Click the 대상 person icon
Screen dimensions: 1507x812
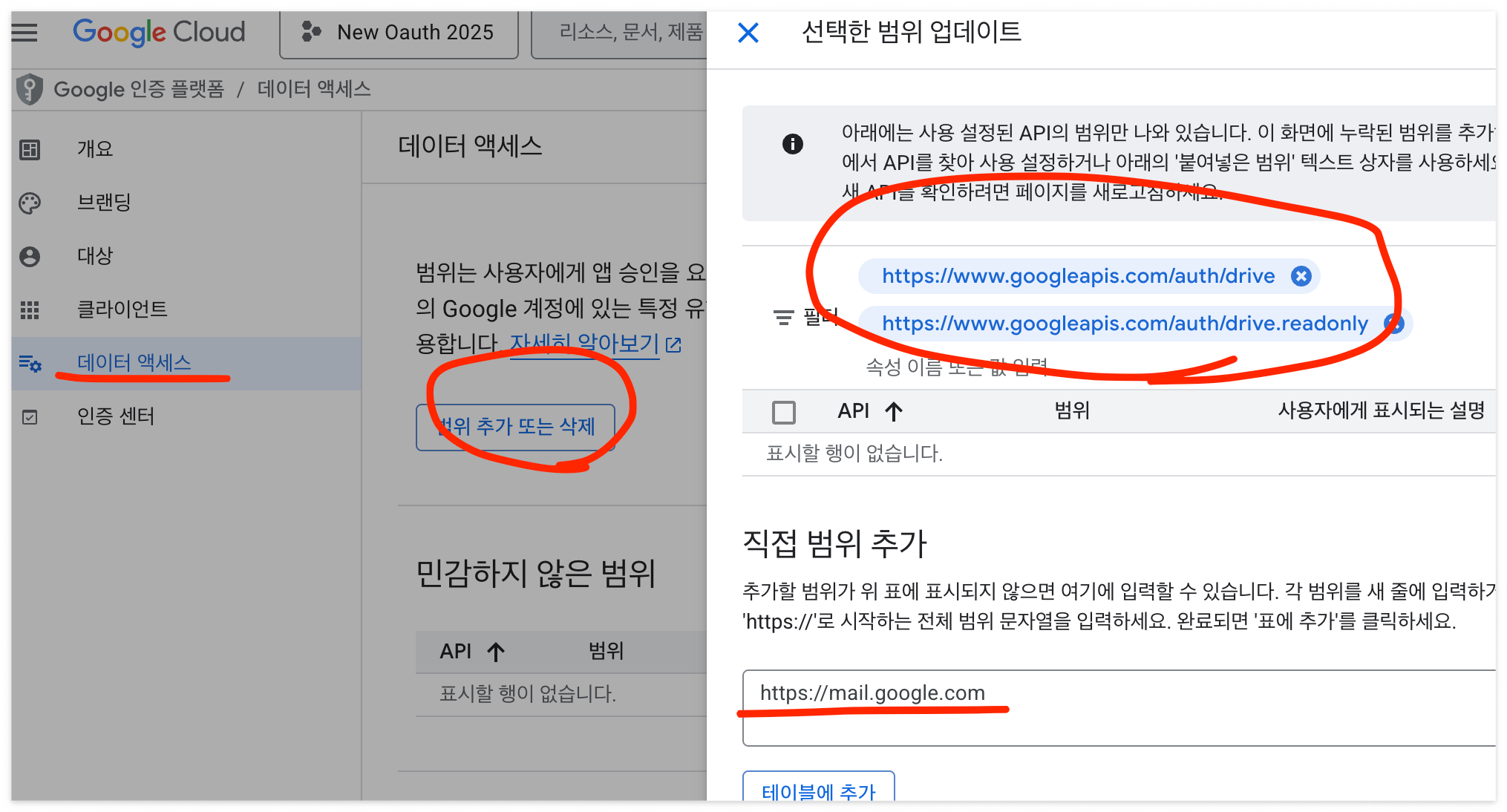click(x=30, y=257)
